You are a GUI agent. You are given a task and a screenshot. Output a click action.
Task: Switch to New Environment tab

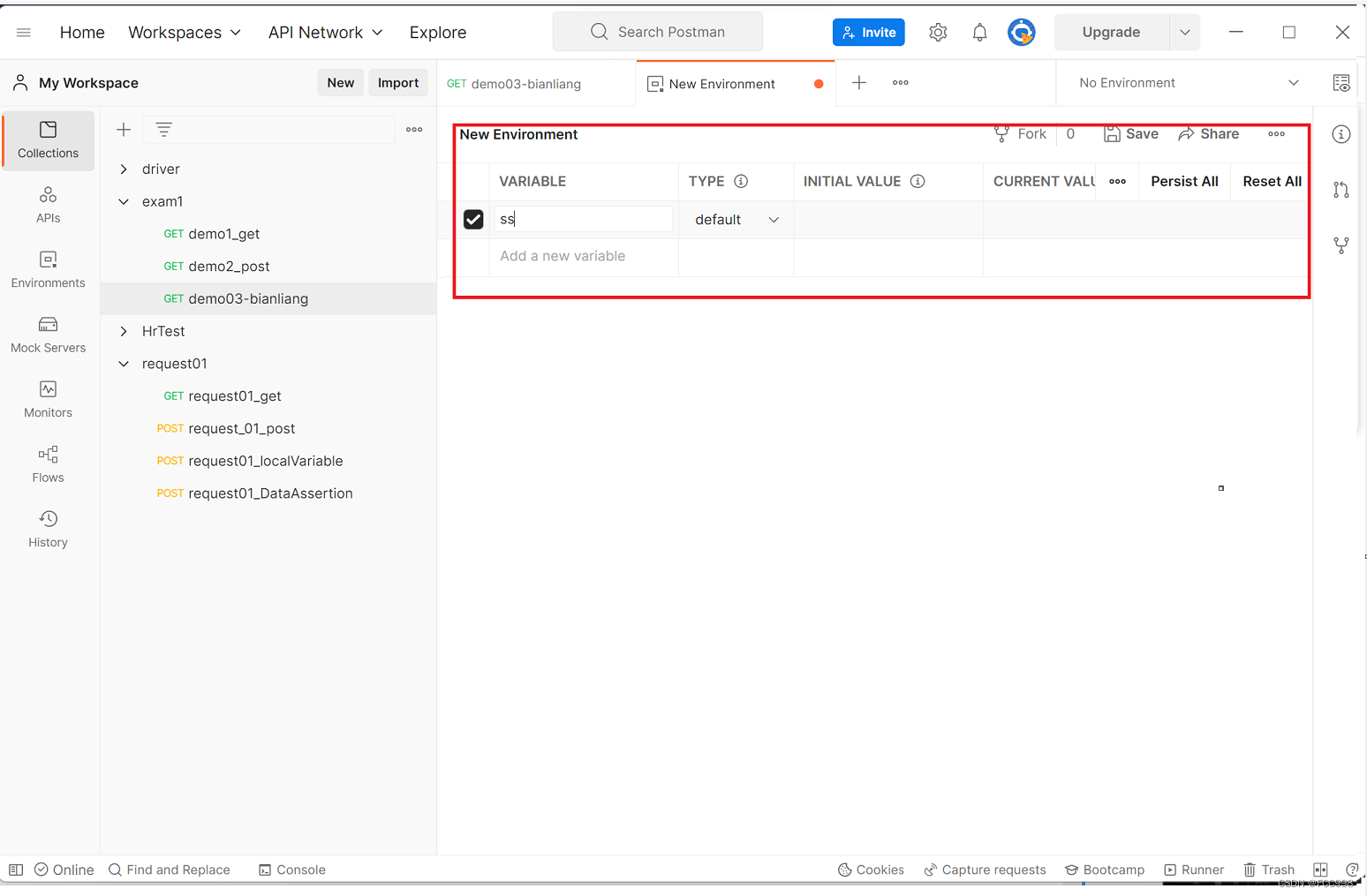click(735, 84)
